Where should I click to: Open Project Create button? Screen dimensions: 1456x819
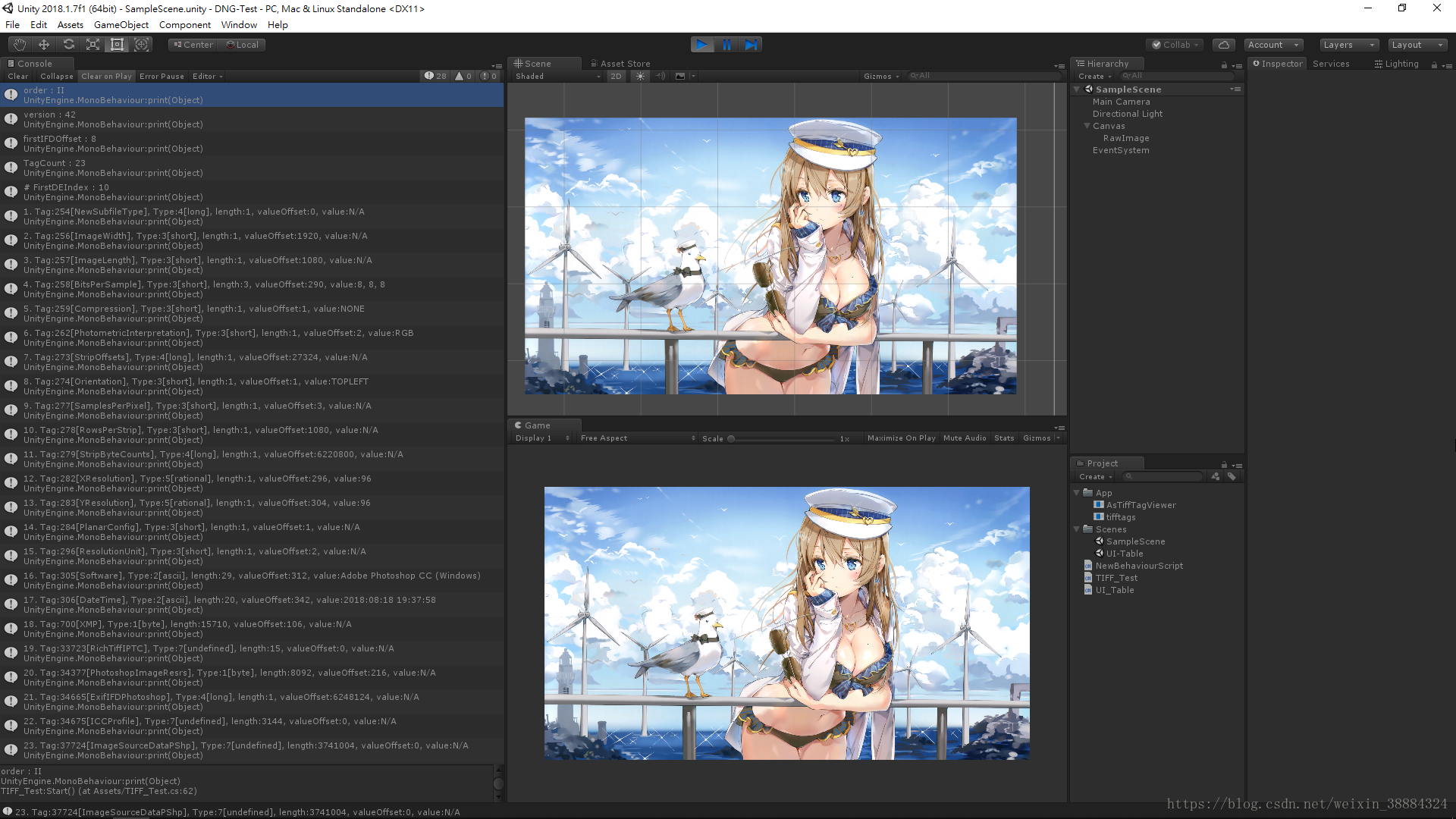coord(1095,477)
